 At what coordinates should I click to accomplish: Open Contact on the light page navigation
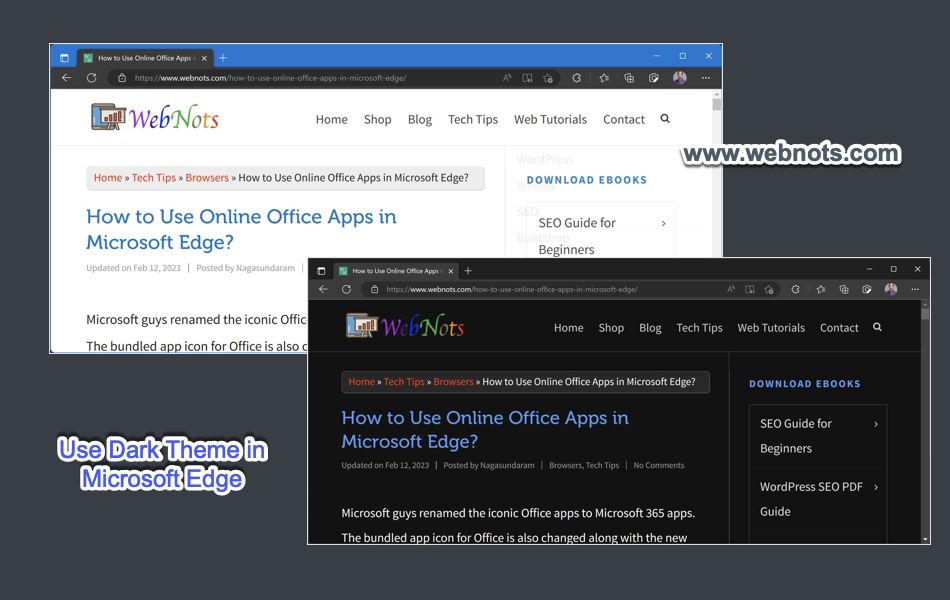(623, 119)
